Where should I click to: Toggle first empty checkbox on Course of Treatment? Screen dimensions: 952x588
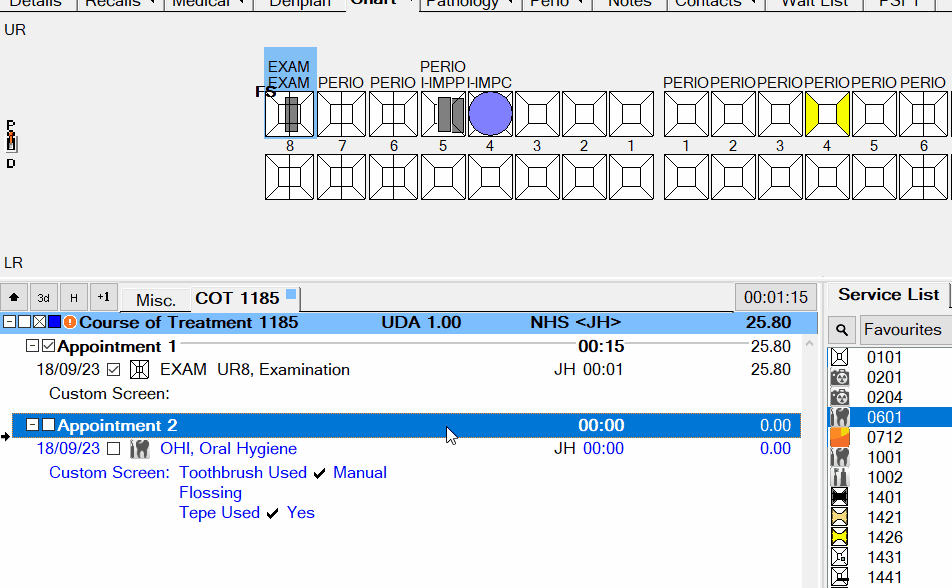pyautogui.click(x=24, y=322)
